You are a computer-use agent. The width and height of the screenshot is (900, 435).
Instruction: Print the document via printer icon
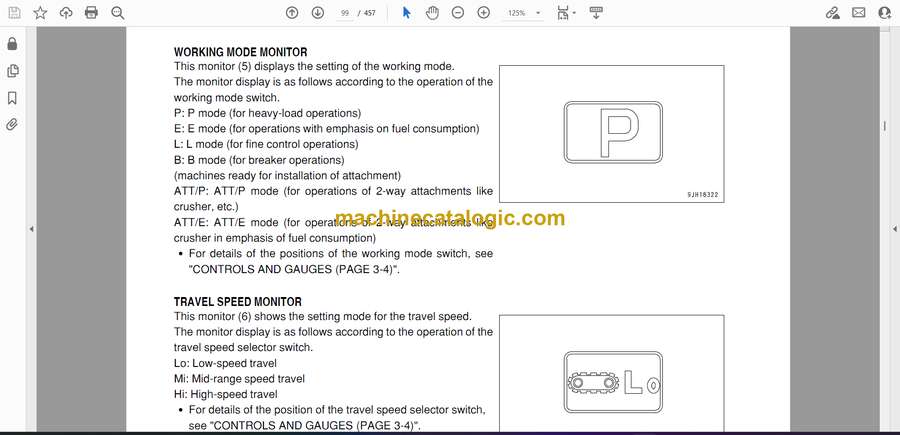[x=91, y=13]
